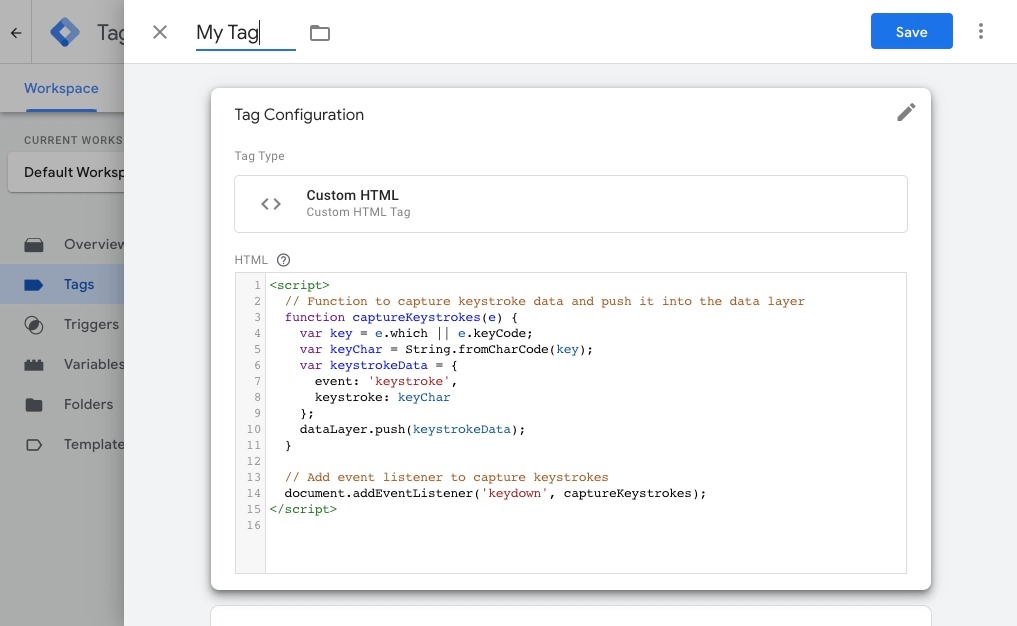Click the Tag Manager diamond logo
The image size is (1017, 626).
pos(65,32)
